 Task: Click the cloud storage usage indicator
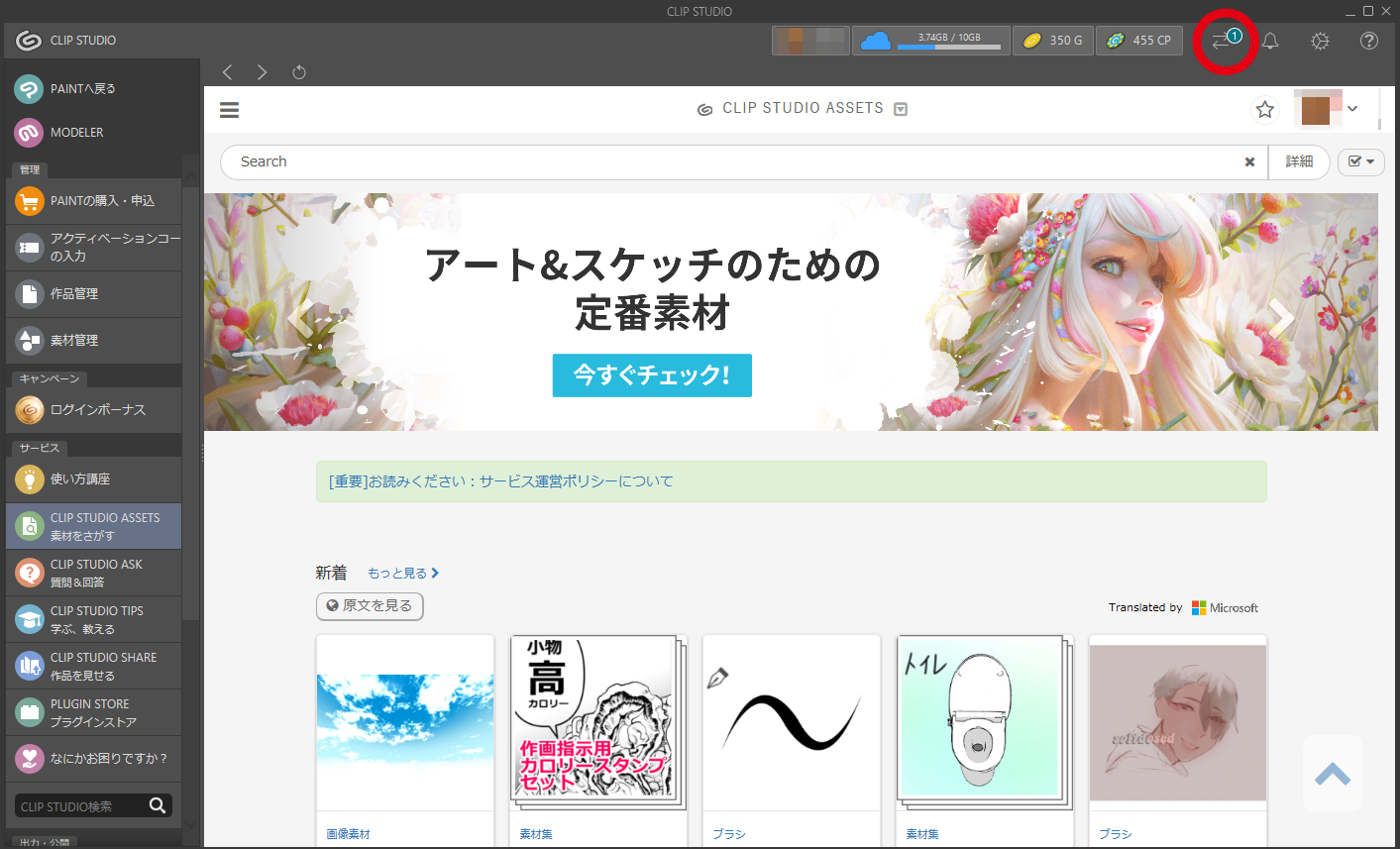pyautogui.click(x=930, y=41)
